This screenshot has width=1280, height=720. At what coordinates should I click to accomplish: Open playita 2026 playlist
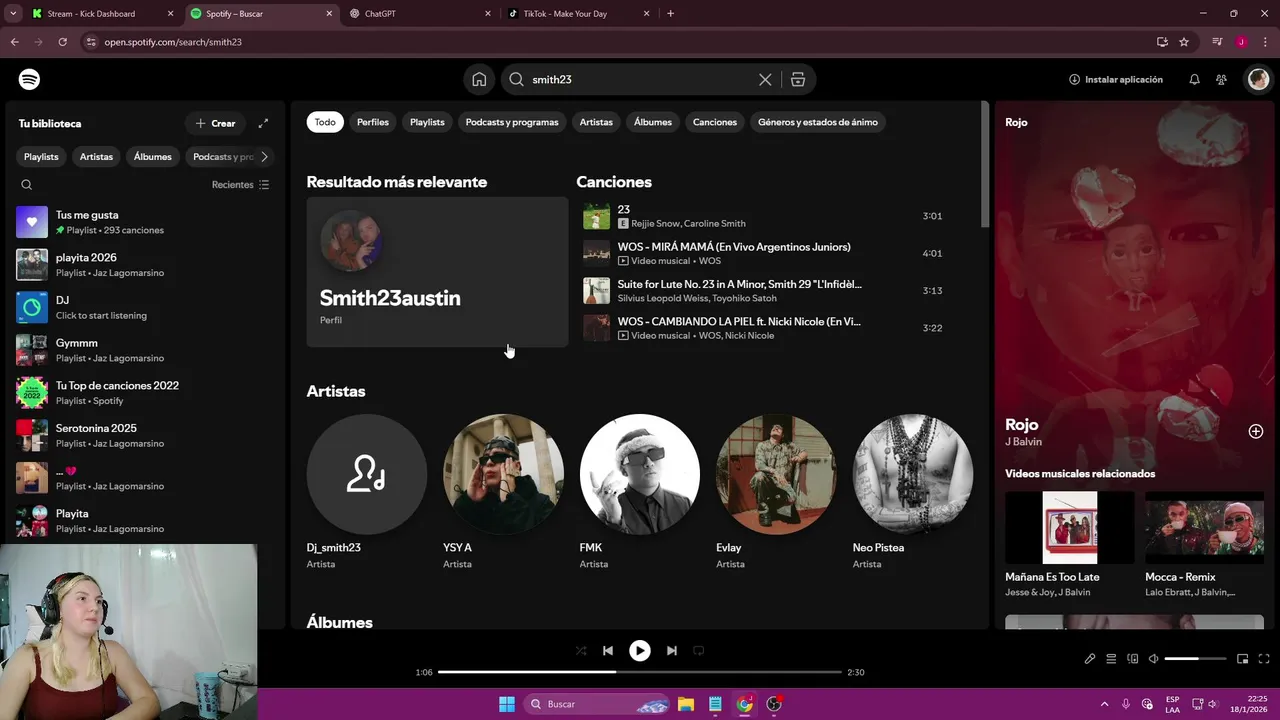click(145, 265)
